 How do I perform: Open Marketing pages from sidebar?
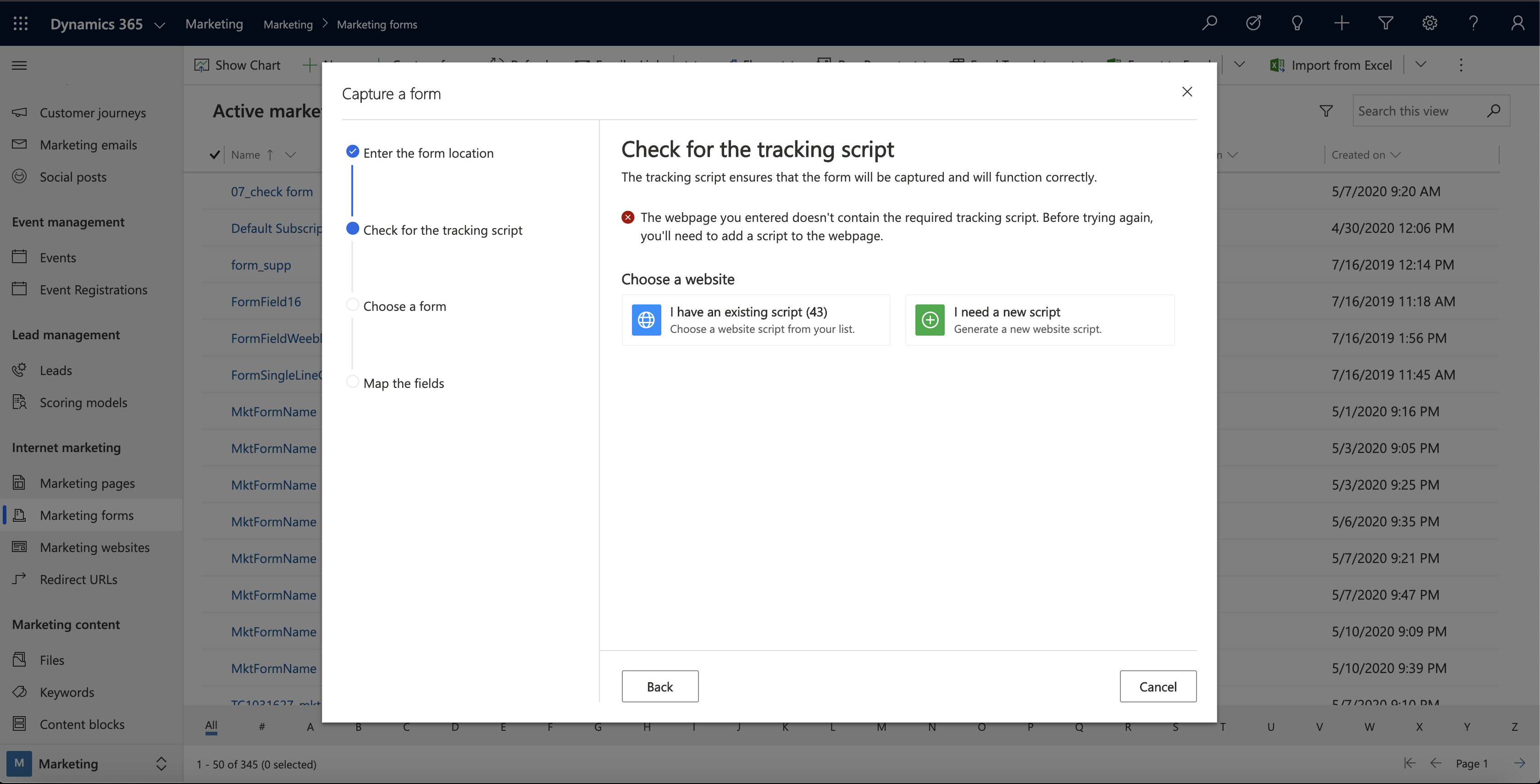coord(87,483)
